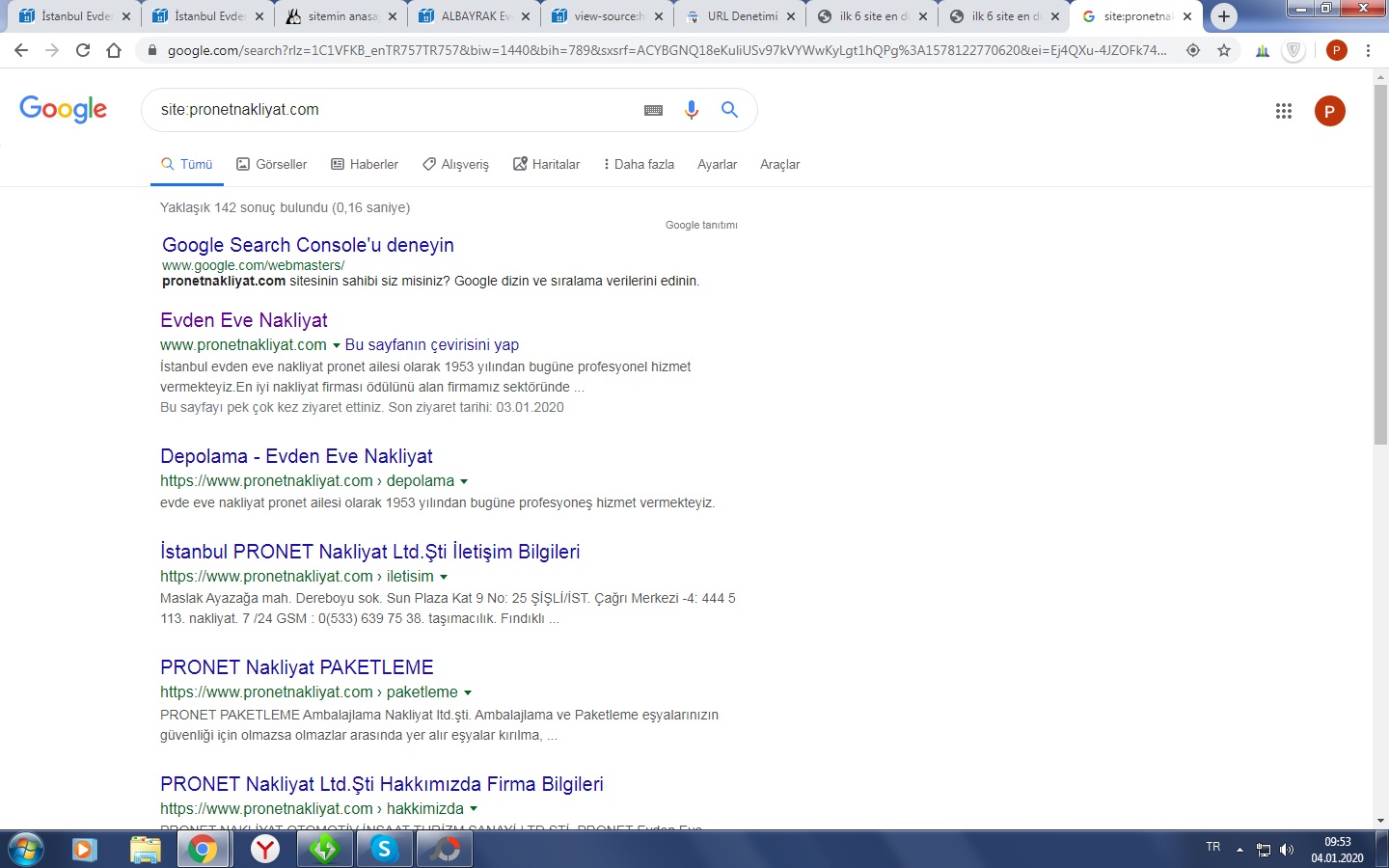Open the Google account avatar on the page

[x=1329, y=111]
